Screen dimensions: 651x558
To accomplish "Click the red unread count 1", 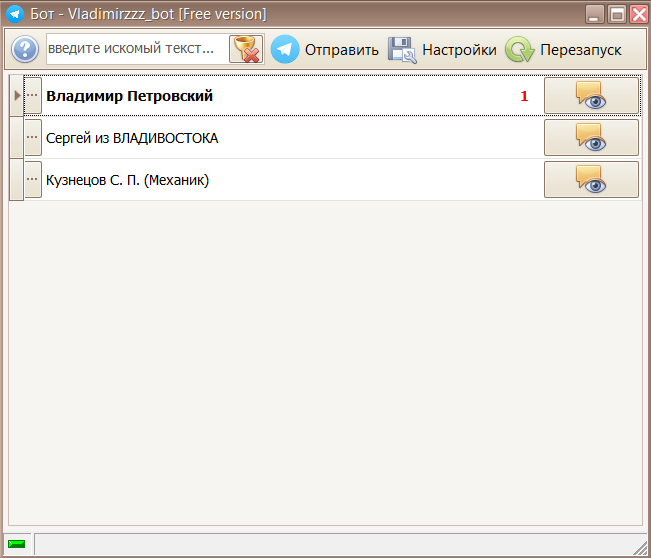I will click(524, 96).
